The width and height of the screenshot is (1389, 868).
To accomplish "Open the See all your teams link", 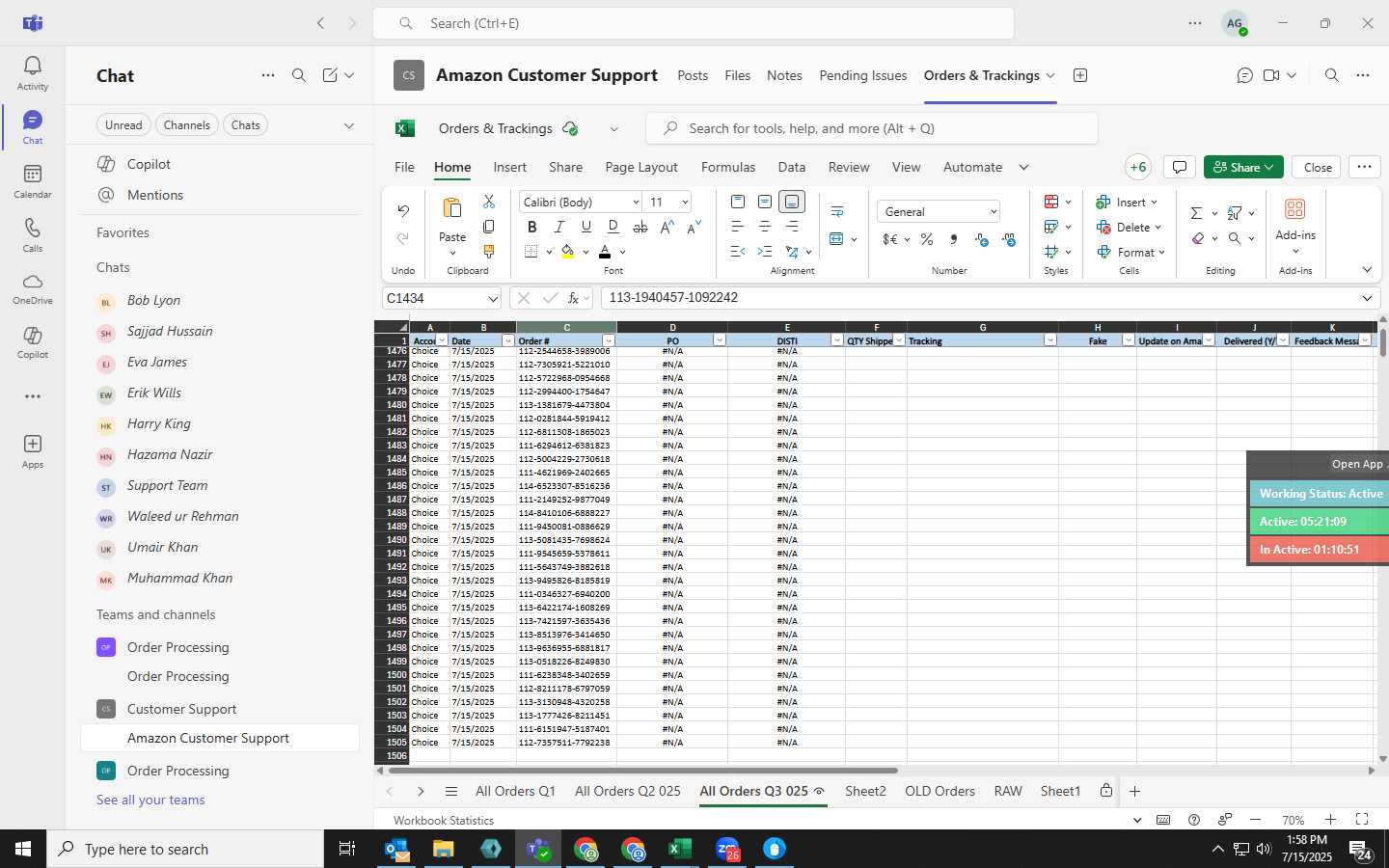I will [150, 800].
